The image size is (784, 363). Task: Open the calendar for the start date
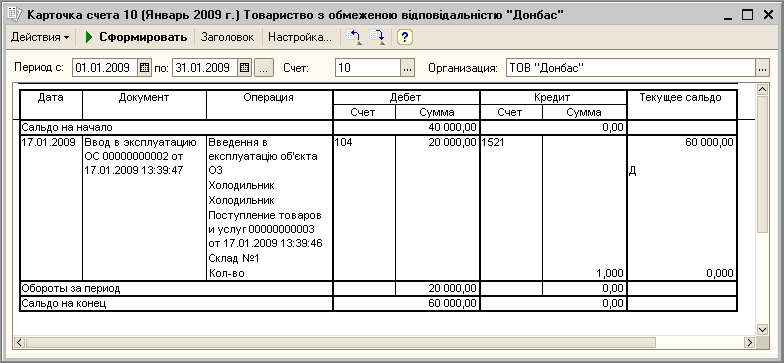point(144,68)
